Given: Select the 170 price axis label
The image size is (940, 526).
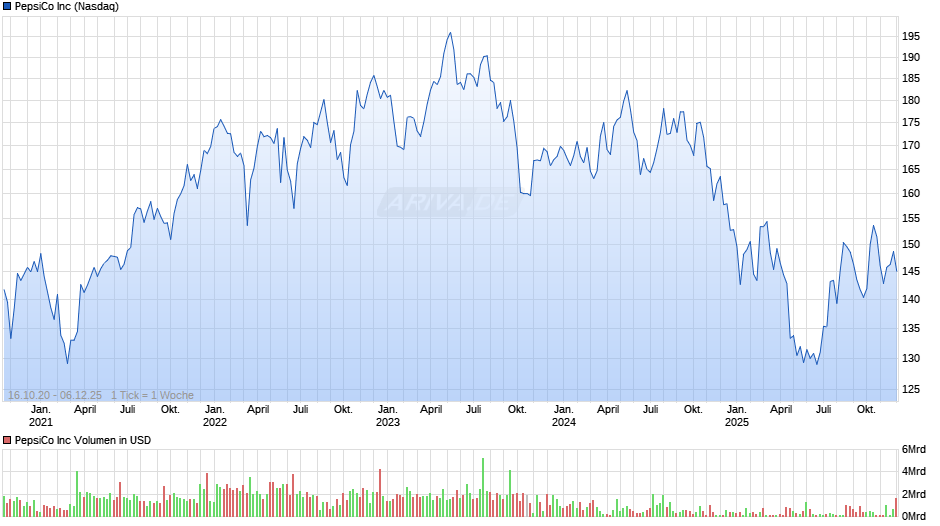Looking at the screenshot, I should (911, 145).
